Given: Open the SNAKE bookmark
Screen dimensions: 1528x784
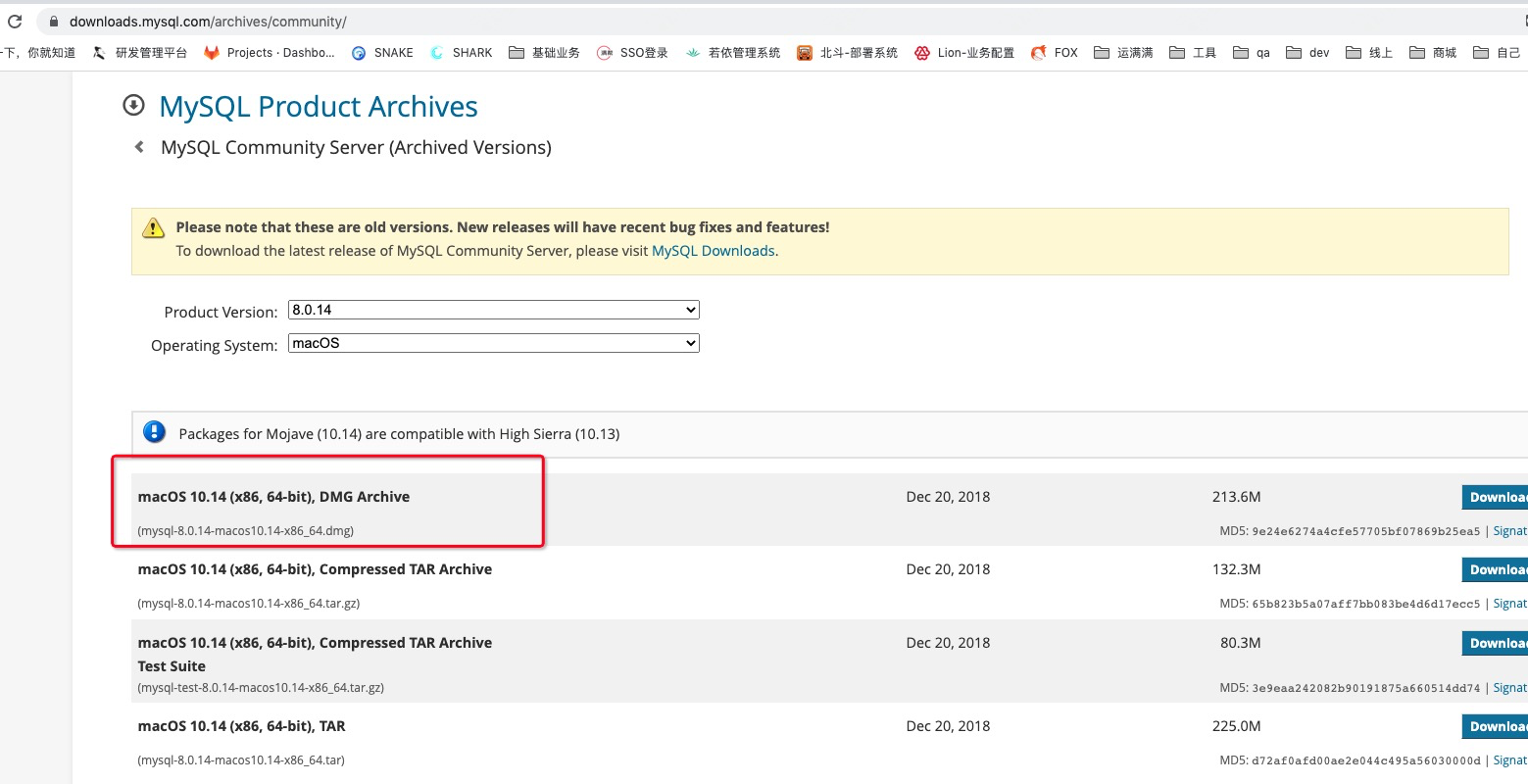Looking at the screenshot, I should [x=382, y=53].
